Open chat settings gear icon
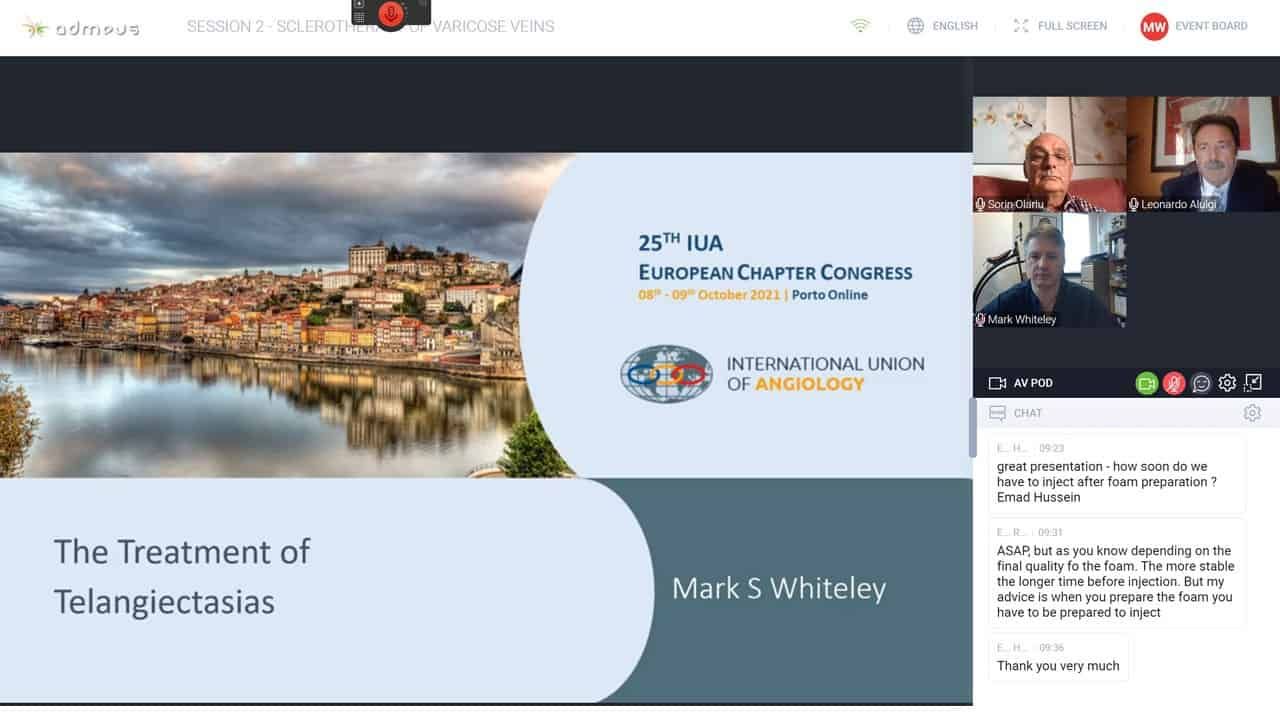Viewport: 1280px width, 720px height. click(x=1252, y=413)
